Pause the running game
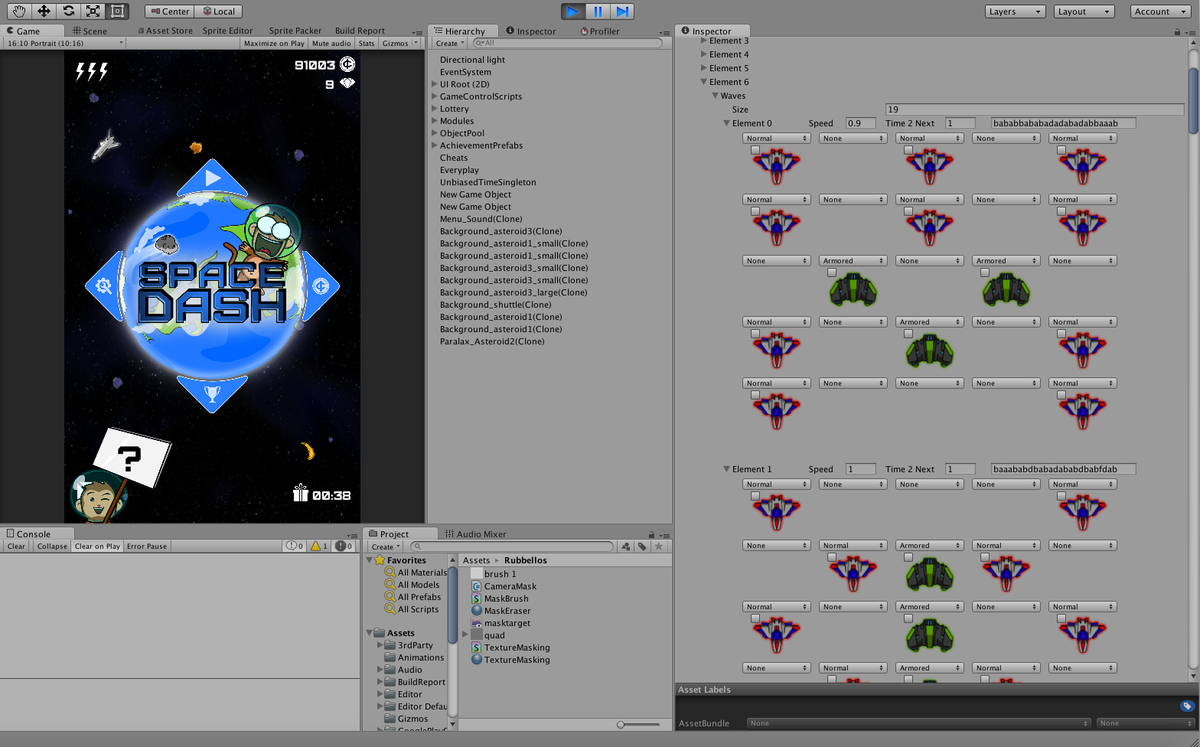 point(597,11)
